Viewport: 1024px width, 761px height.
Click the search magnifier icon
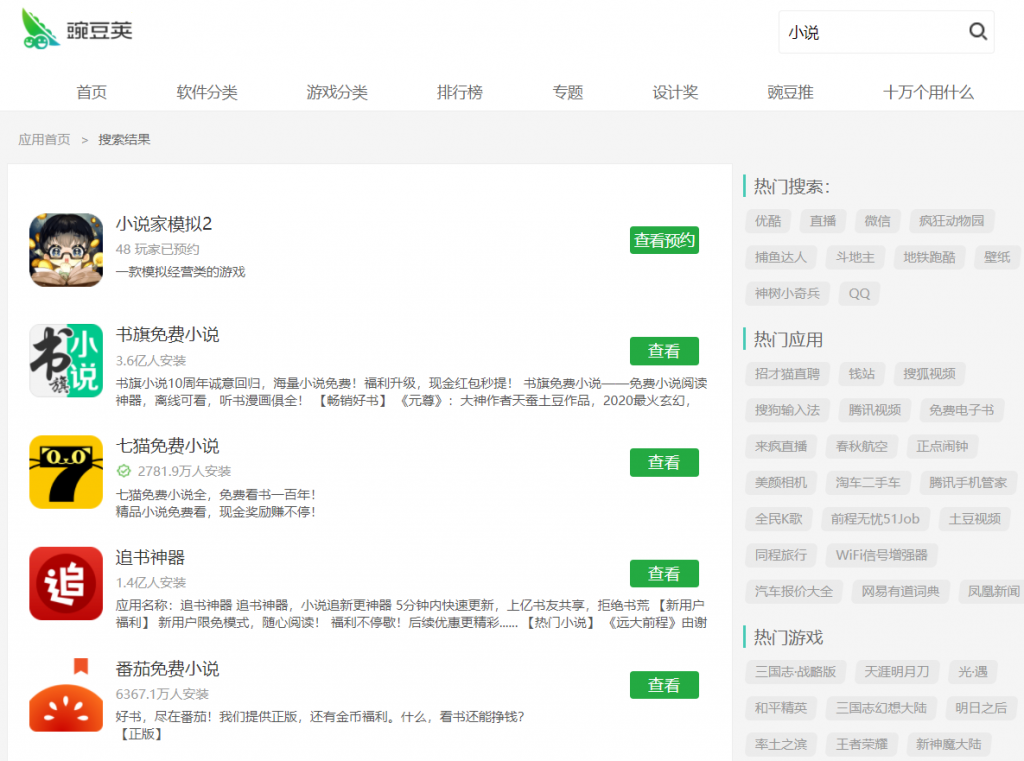point(978,31)
